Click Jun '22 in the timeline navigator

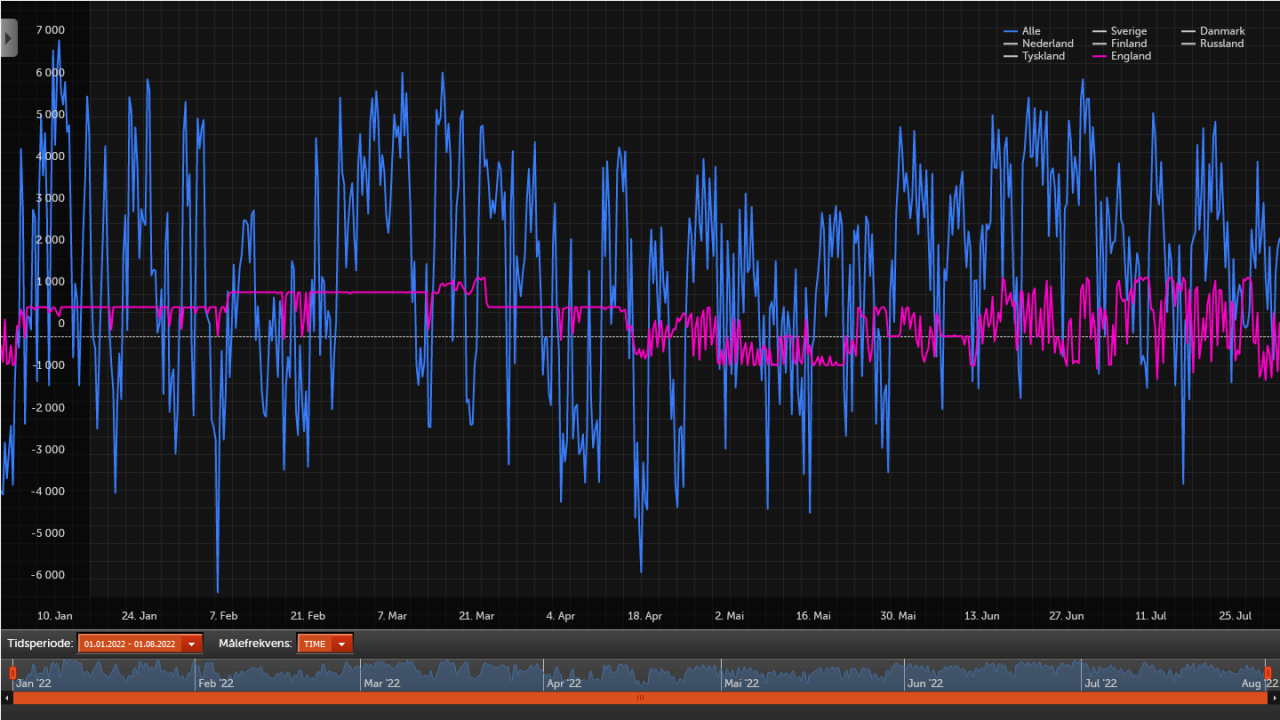[924, 684]
